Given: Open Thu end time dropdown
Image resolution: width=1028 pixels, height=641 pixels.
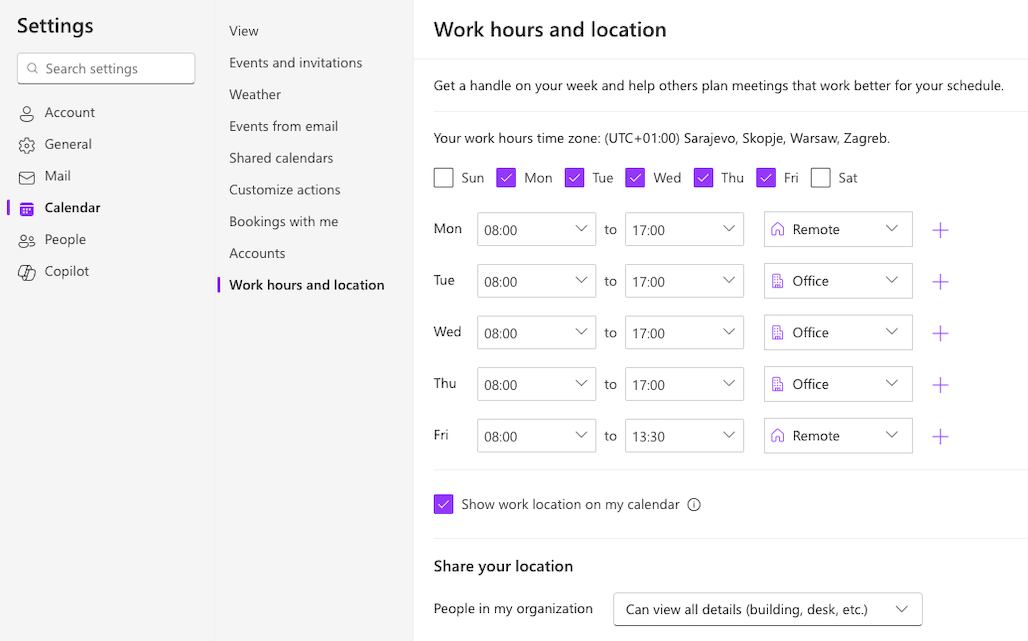Looking at the screenshot, I should click(x=684, y=384).
